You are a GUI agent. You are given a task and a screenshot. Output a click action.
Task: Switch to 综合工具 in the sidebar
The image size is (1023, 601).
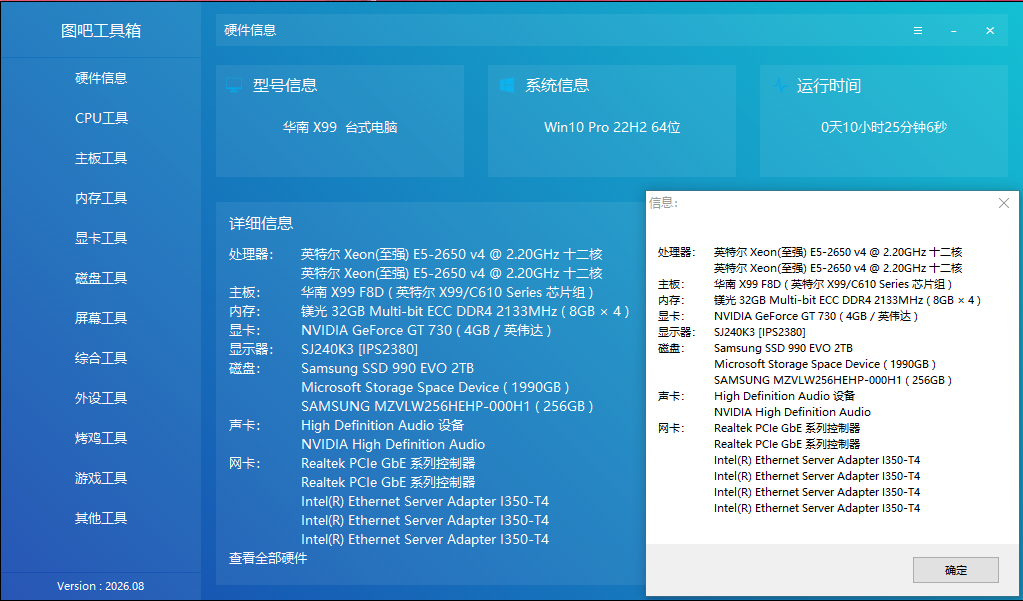click(101, 358)
